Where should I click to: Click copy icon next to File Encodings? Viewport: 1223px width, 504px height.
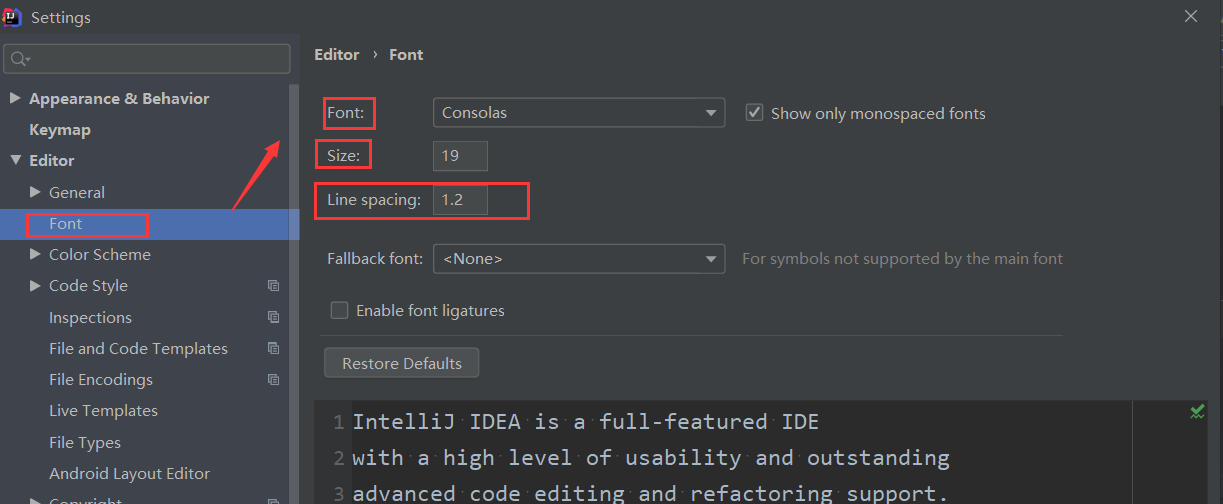273,380
